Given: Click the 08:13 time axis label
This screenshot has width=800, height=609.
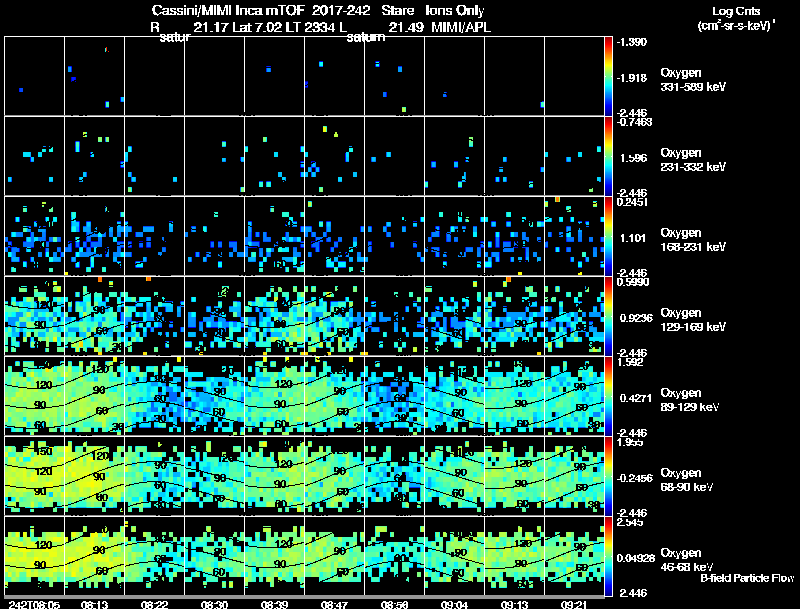Looking at the screenshot, I should pyautogui.click(x=94, y=605).
